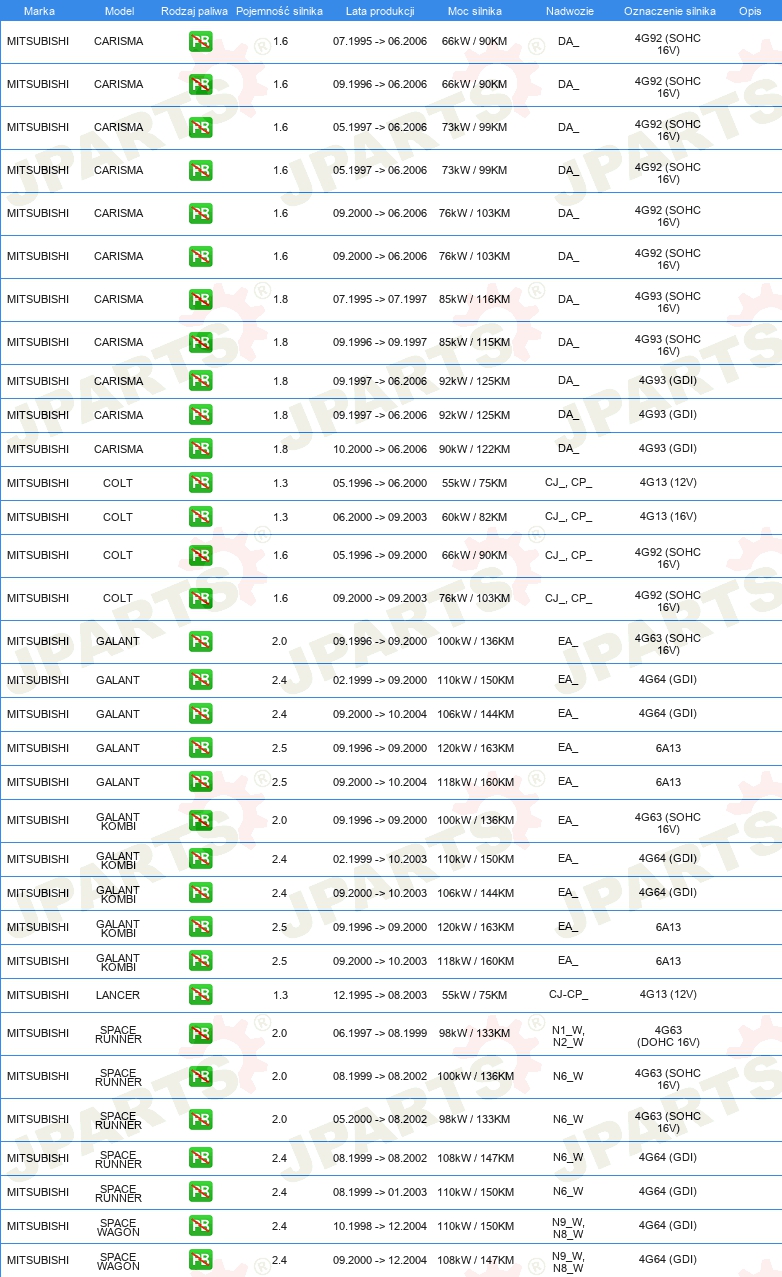Click fuel icon in Galant 2.0 100kW/136KM row
This screenshot has height=1277, width=782.
tap(200, 642)
